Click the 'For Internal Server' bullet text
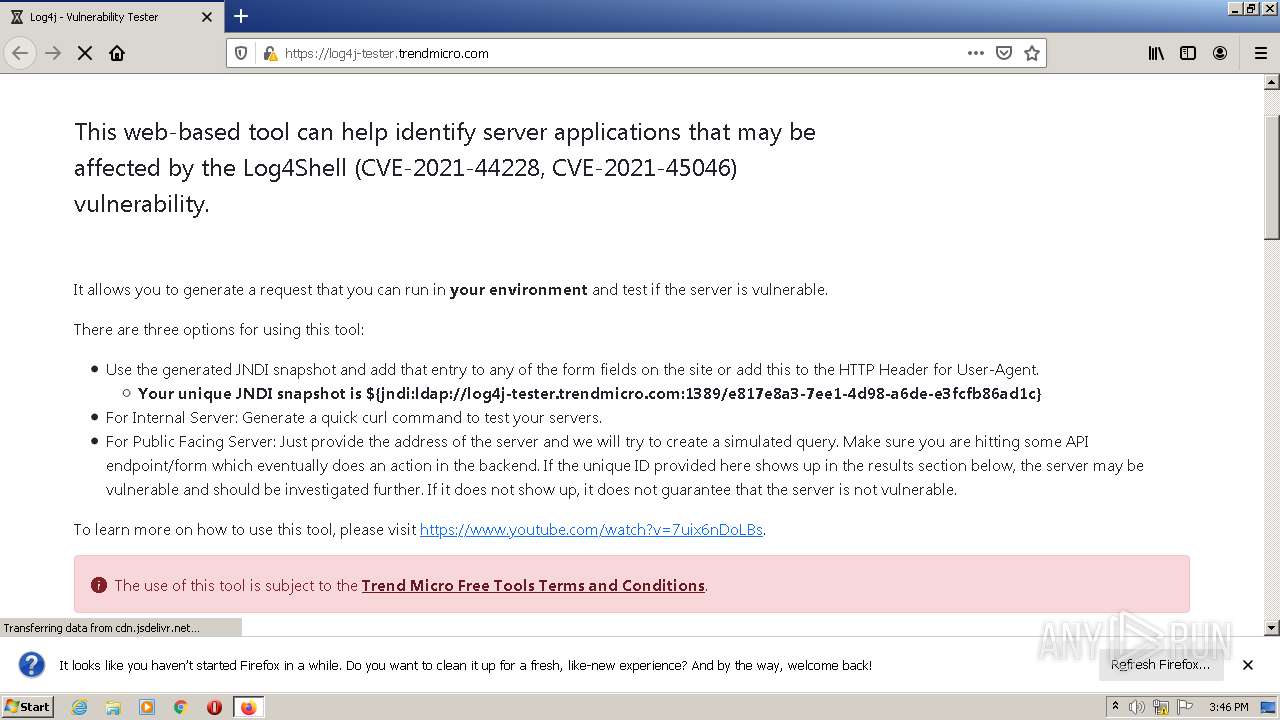This screenshot has height=720, width=1280. 354,418
